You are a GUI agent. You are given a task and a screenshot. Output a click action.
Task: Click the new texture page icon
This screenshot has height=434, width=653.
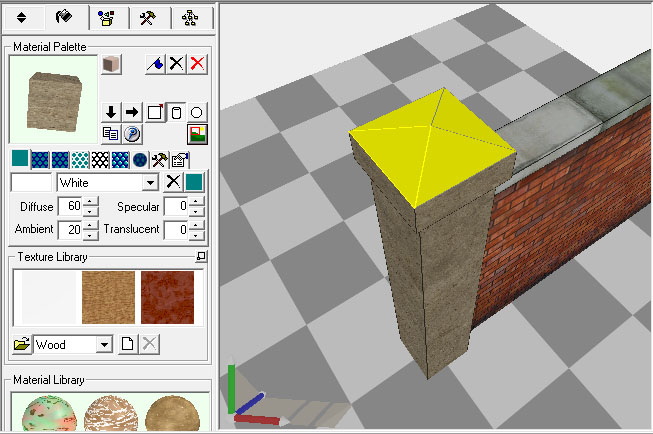127,344
